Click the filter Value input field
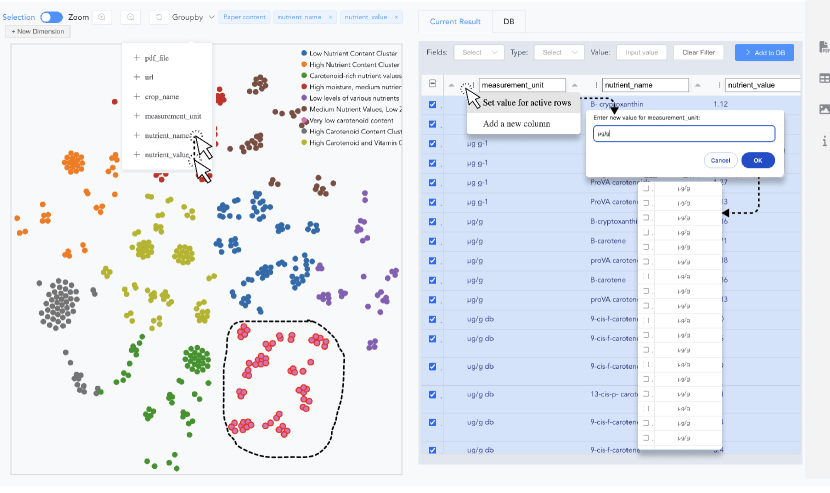The height and width of the screenshot is (493, 830). click(x=642, y=52)
